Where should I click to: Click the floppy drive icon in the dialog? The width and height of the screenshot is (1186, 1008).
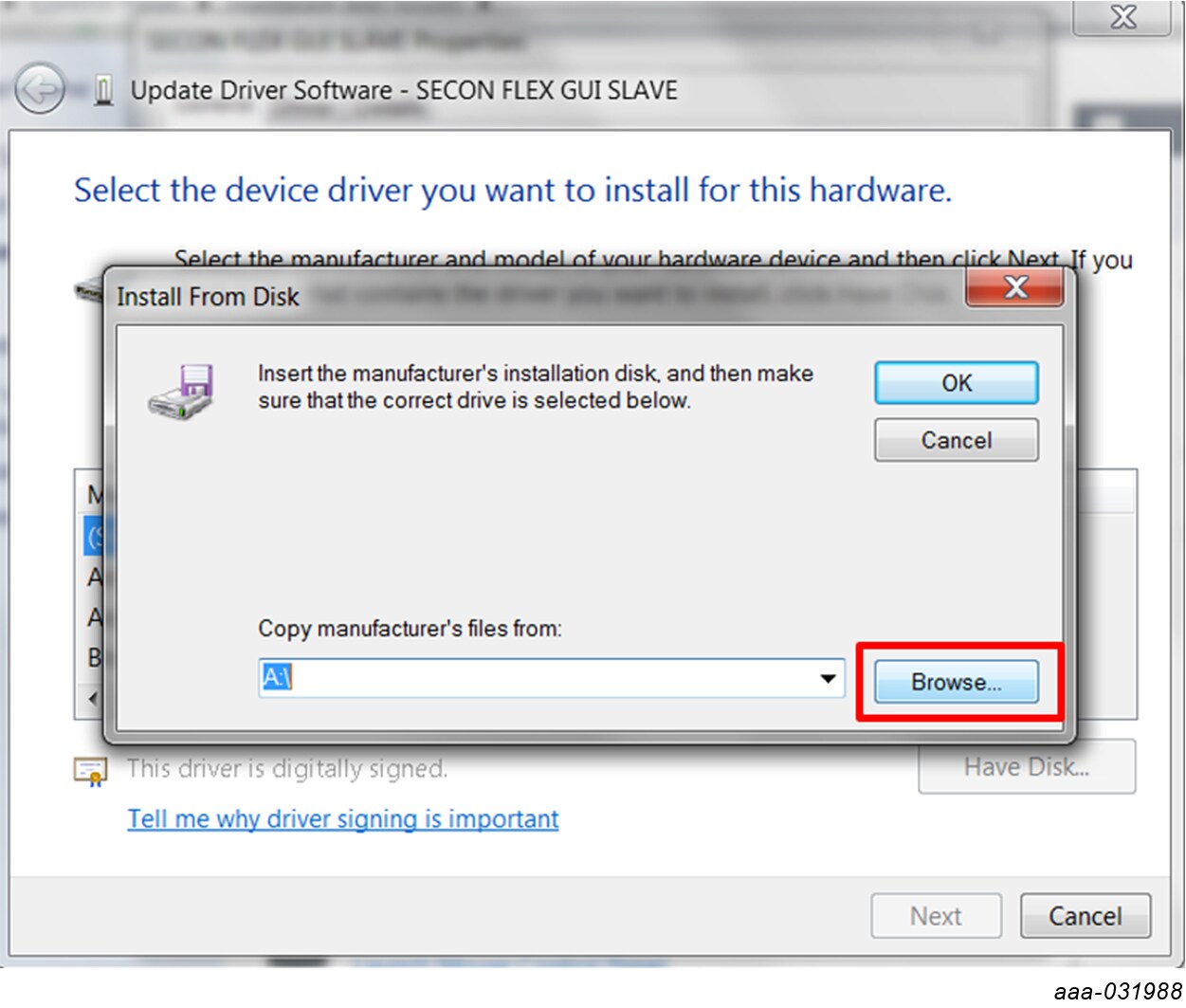pos(182,391)
